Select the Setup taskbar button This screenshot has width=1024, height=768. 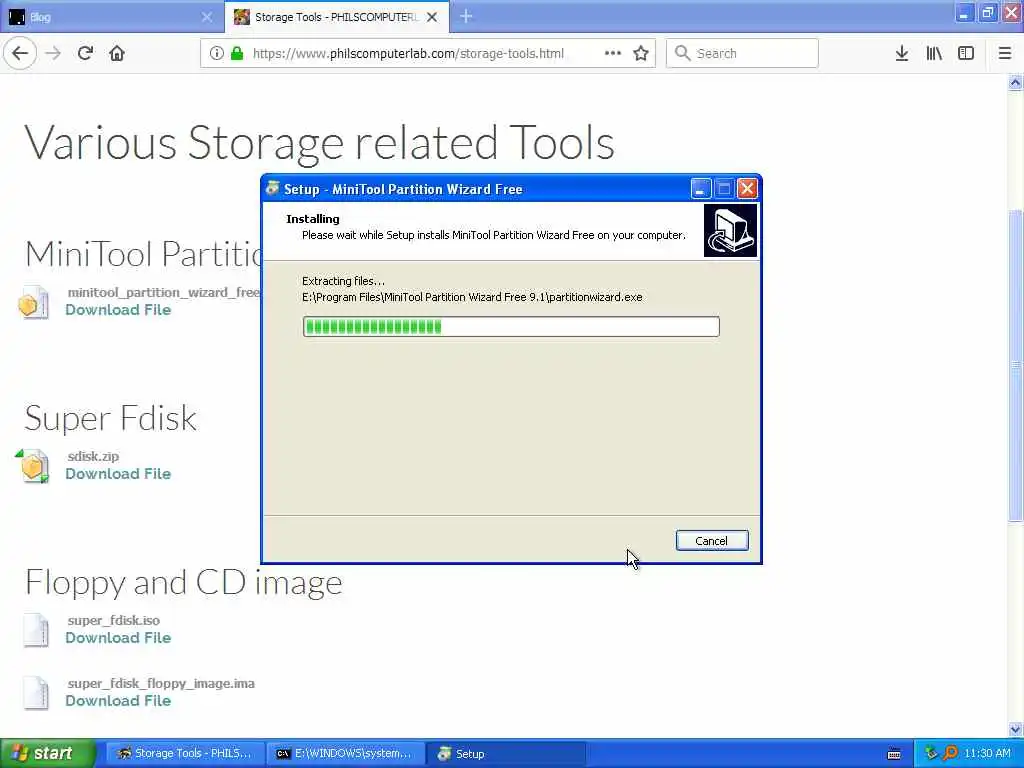click(x=506, y=753)
